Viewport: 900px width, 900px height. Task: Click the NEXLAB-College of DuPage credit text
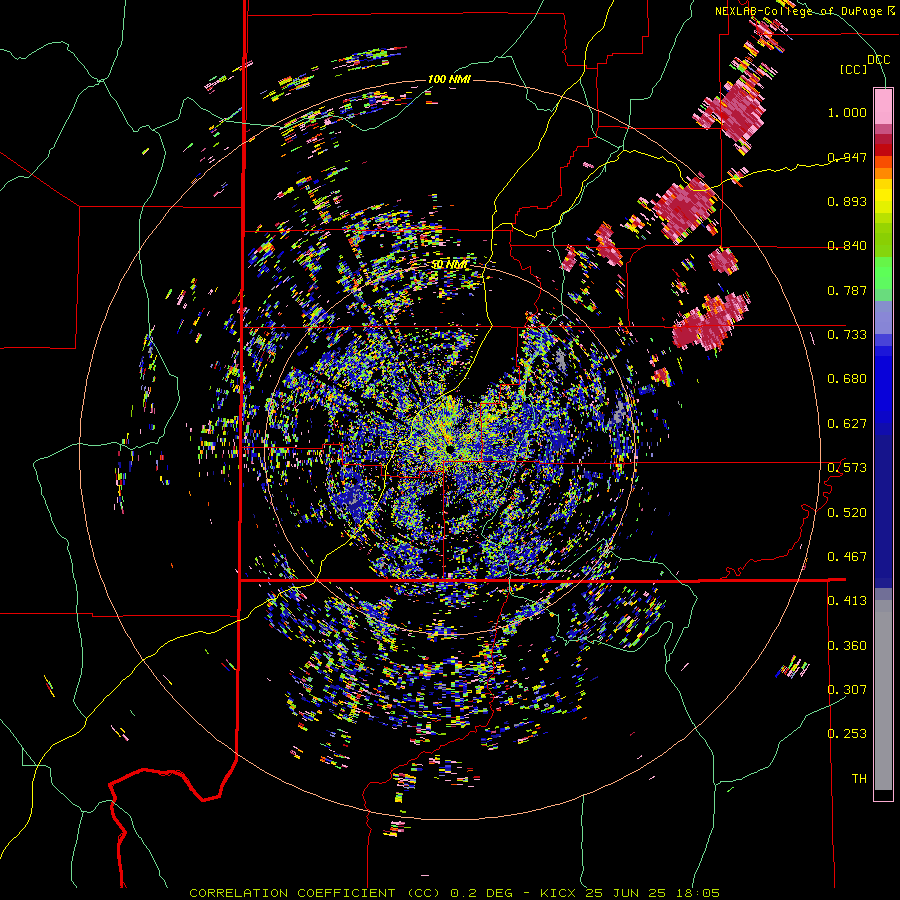(804, 11)
